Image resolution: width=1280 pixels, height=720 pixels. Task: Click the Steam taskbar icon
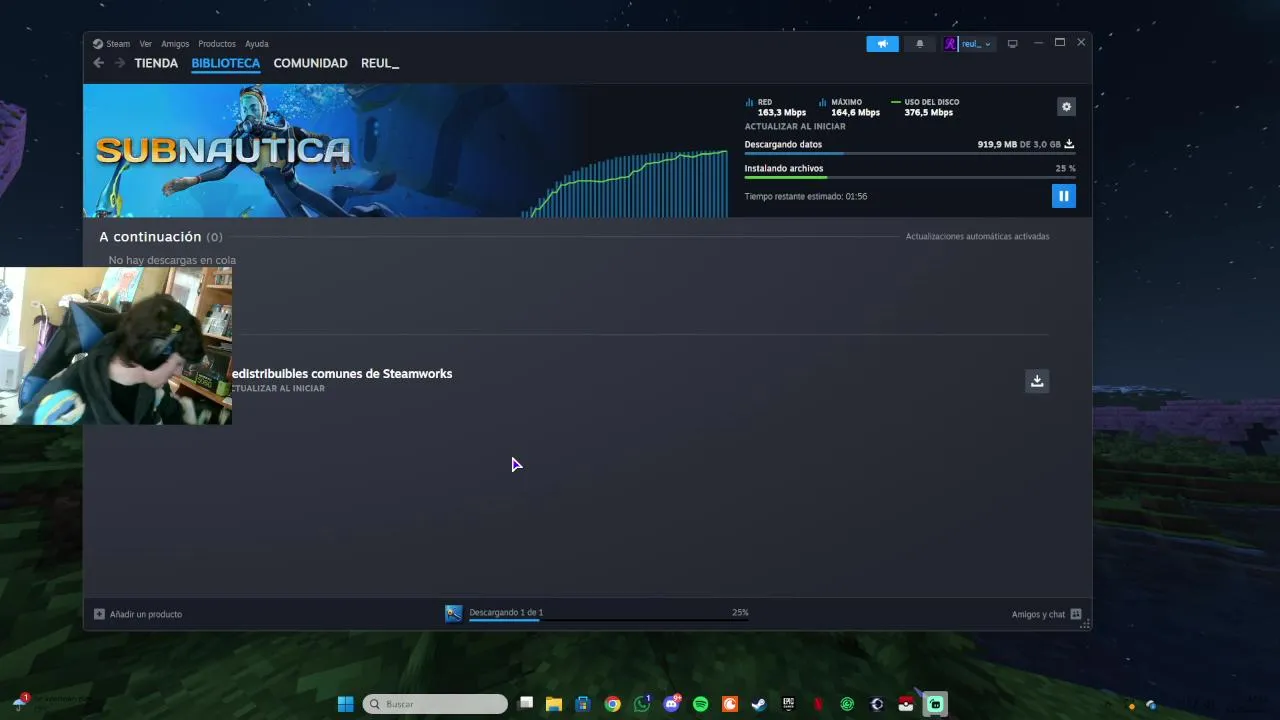tap(759, 704)
